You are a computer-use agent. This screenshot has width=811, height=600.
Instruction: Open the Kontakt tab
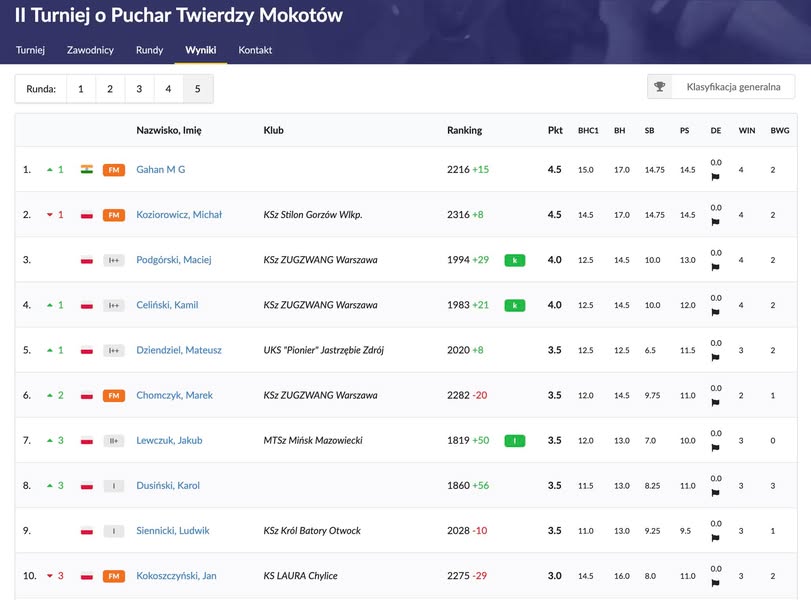click(255, 50)
